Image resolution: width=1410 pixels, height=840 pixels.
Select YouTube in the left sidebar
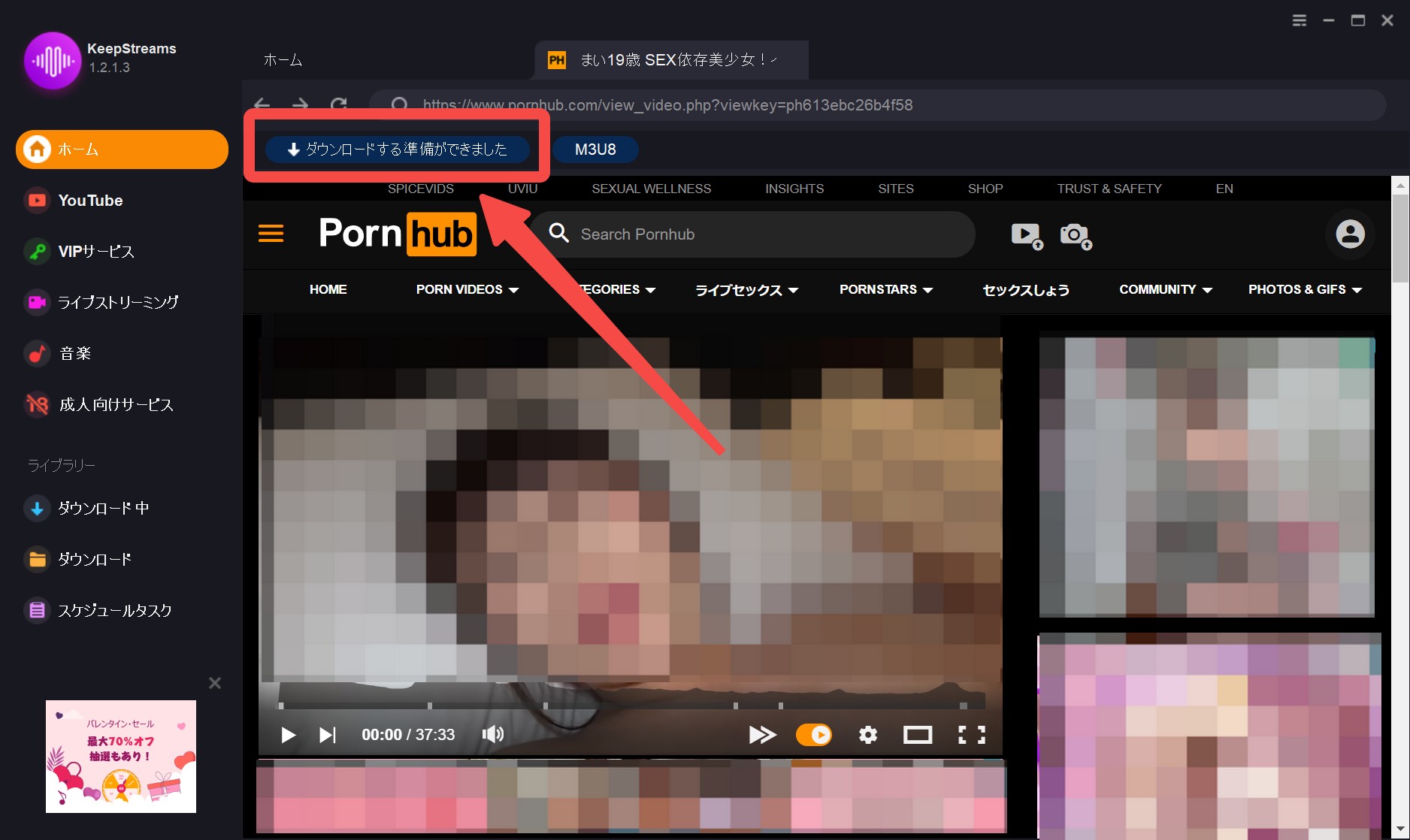click(x=90, y=201)
